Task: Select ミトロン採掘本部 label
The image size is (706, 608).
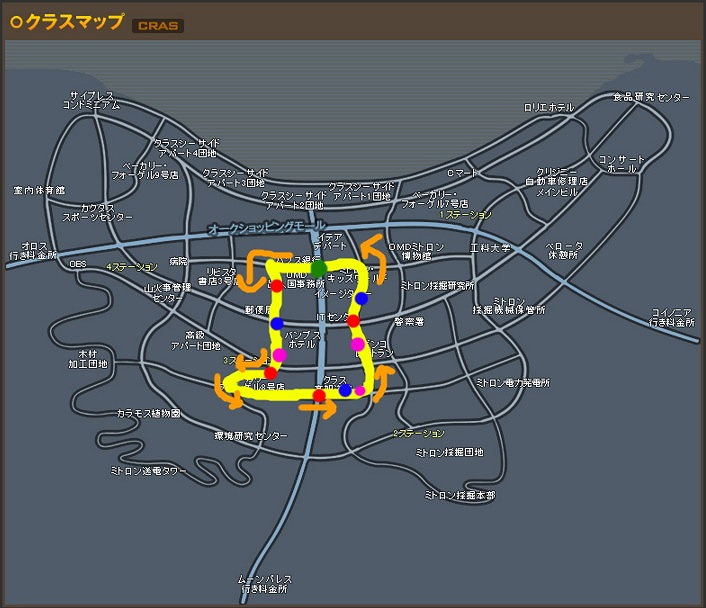Action: pyautogui.click(x=460, y=495)
